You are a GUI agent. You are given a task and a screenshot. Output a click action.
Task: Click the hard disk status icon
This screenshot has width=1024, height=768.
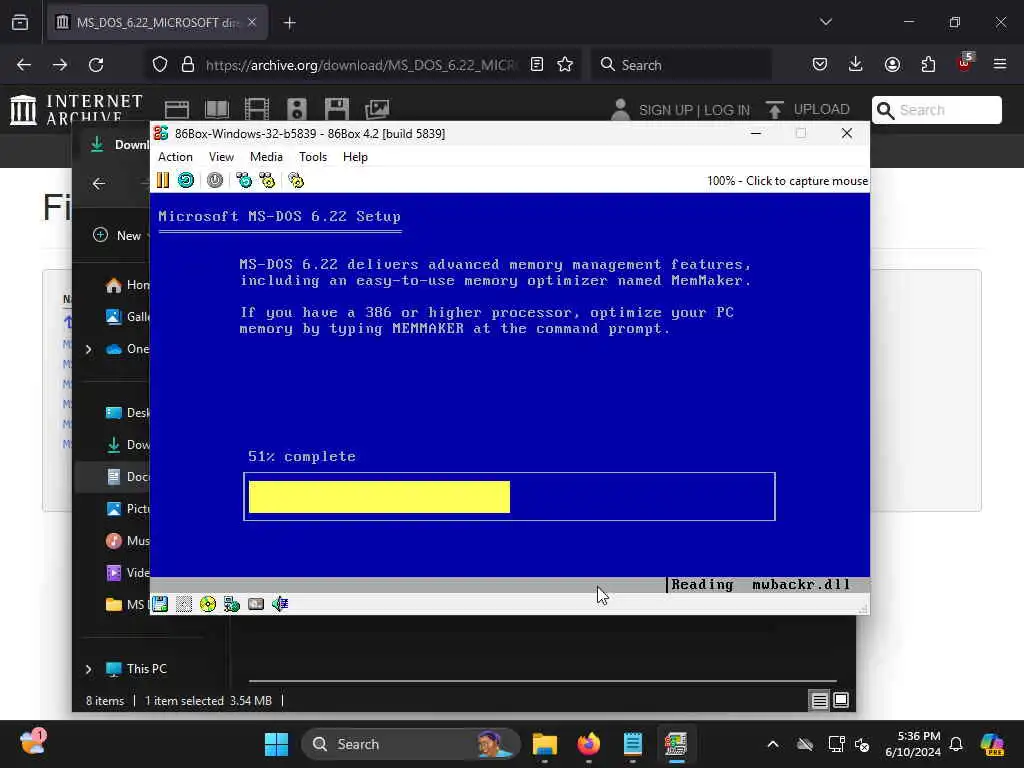[256, 604]
